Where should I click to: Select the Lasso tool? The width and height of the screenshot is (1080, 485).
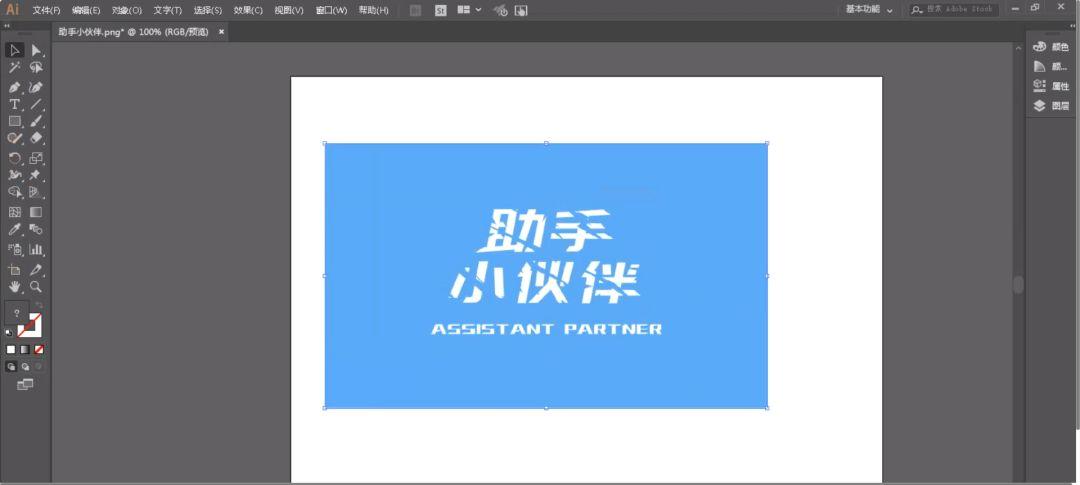point(37,68)
